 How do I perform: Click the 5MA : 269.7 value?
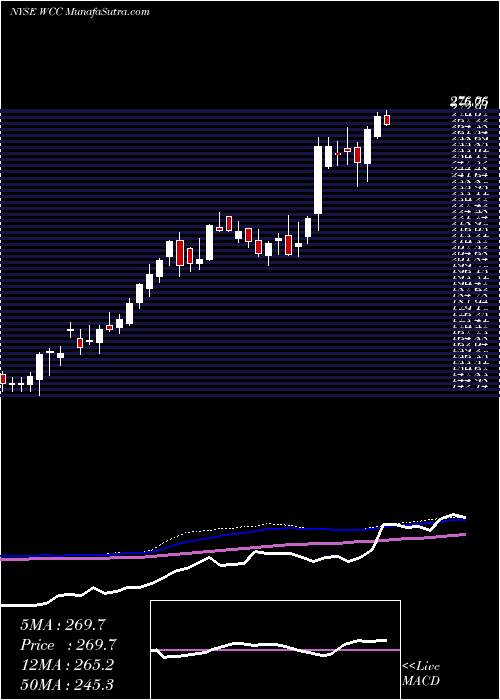point(62,625)
